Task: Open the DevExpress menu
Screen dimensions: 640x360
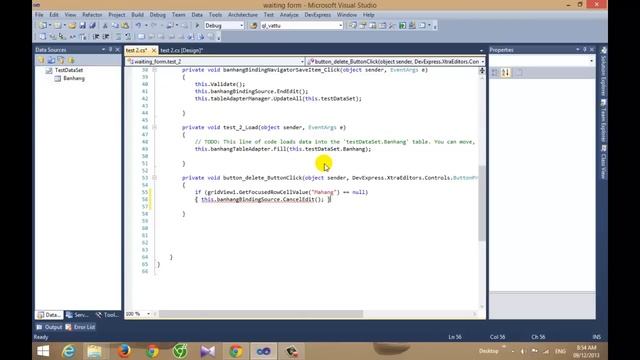Action: pos(318,15)
